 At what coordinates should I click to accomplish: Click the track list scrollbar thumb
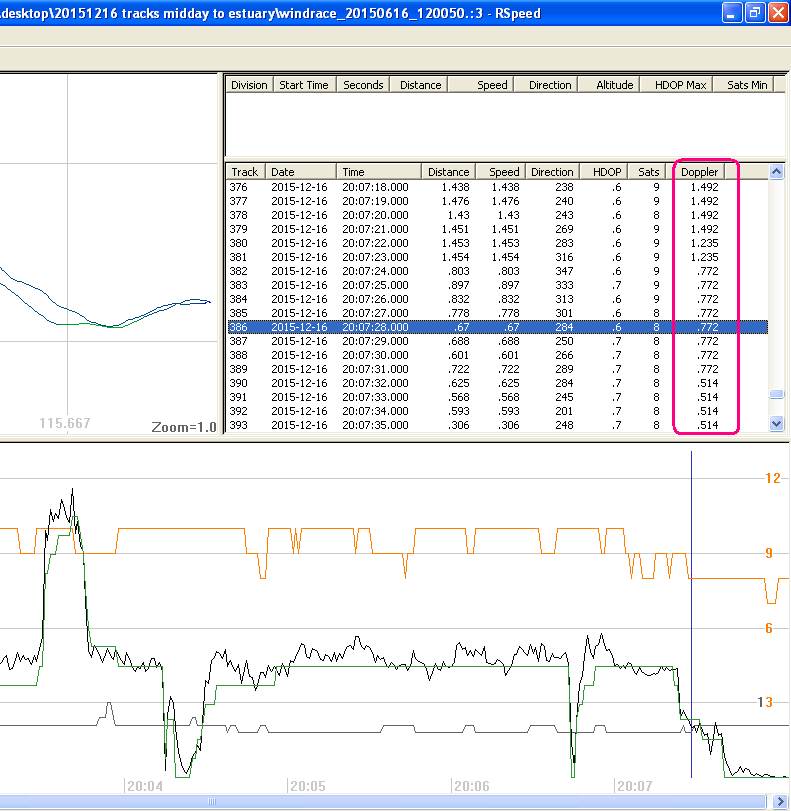pyautogui.click(x=776, y=394)
